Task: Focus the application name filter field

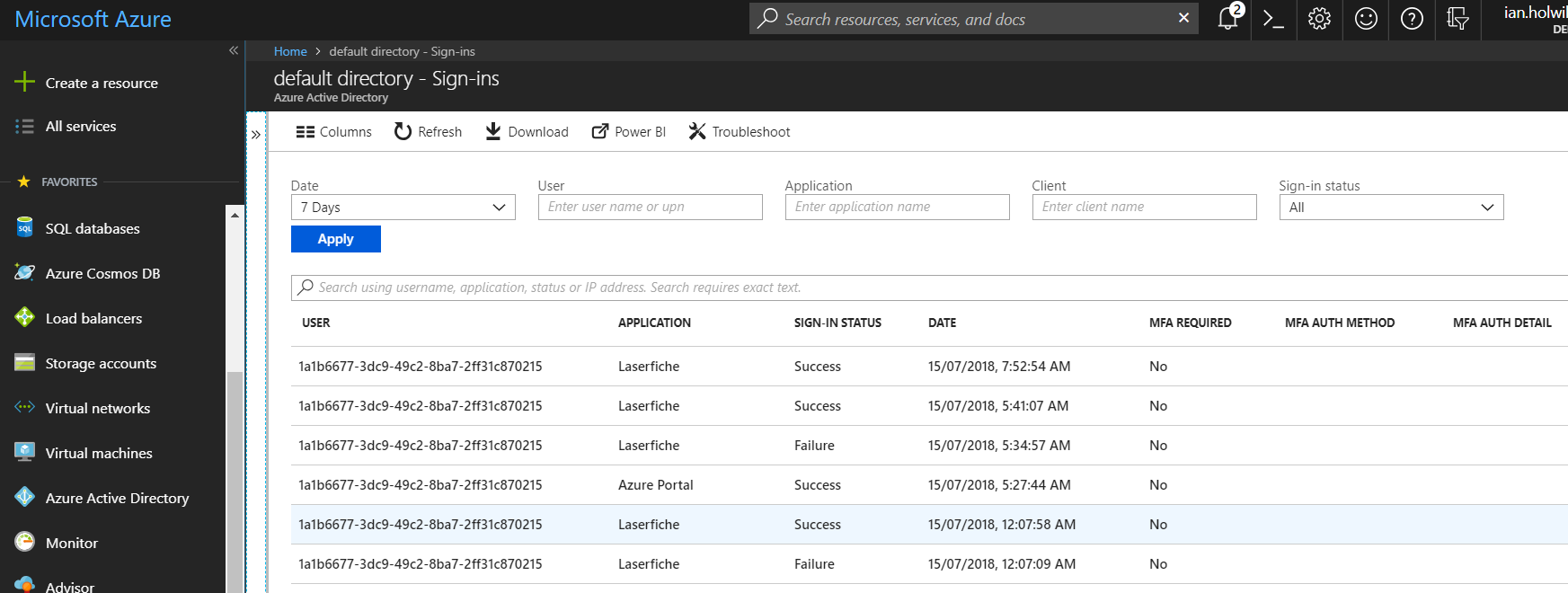Action: click(897, 208)
